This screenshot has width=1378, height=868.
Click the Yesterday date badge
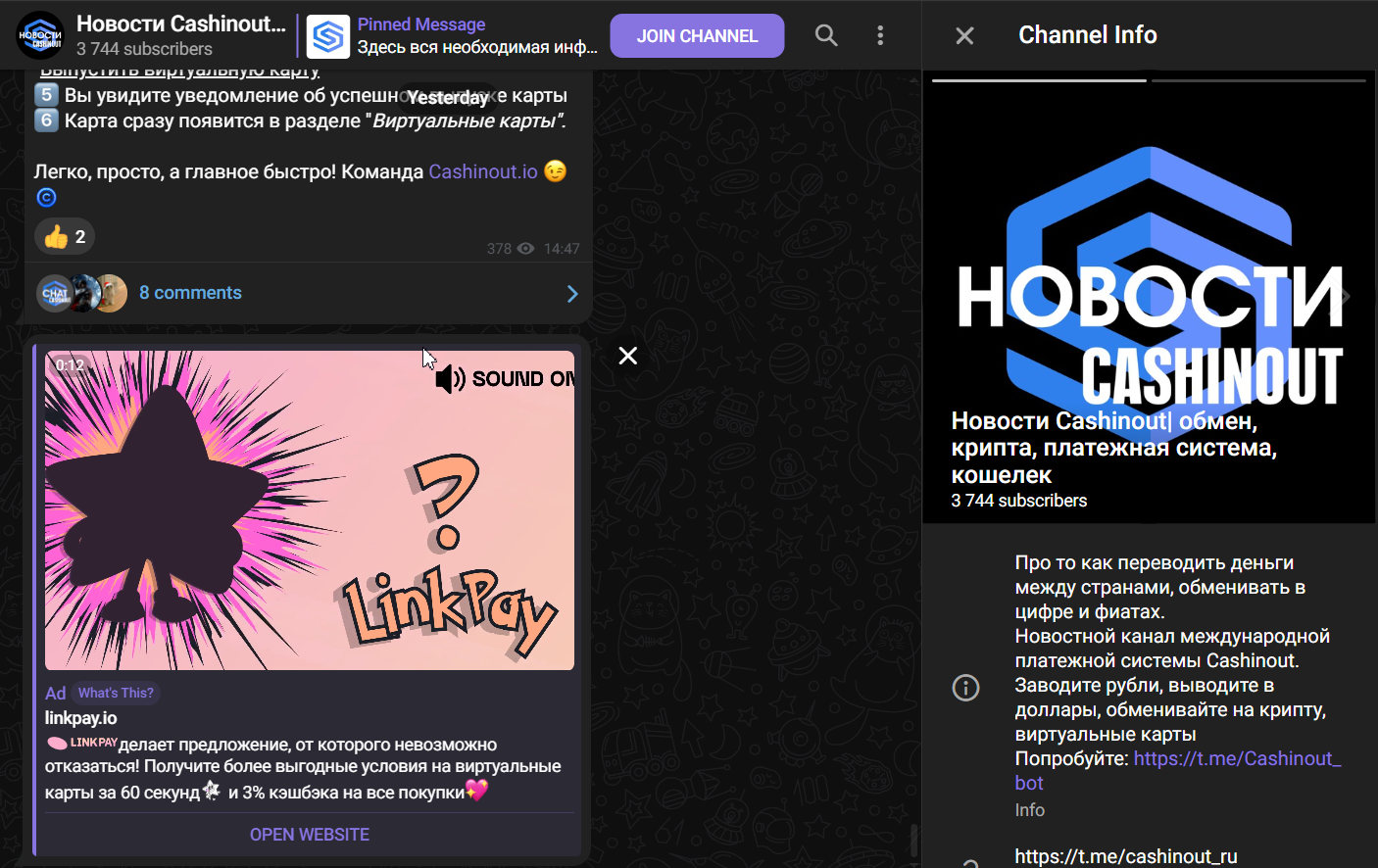pos(448,98)
